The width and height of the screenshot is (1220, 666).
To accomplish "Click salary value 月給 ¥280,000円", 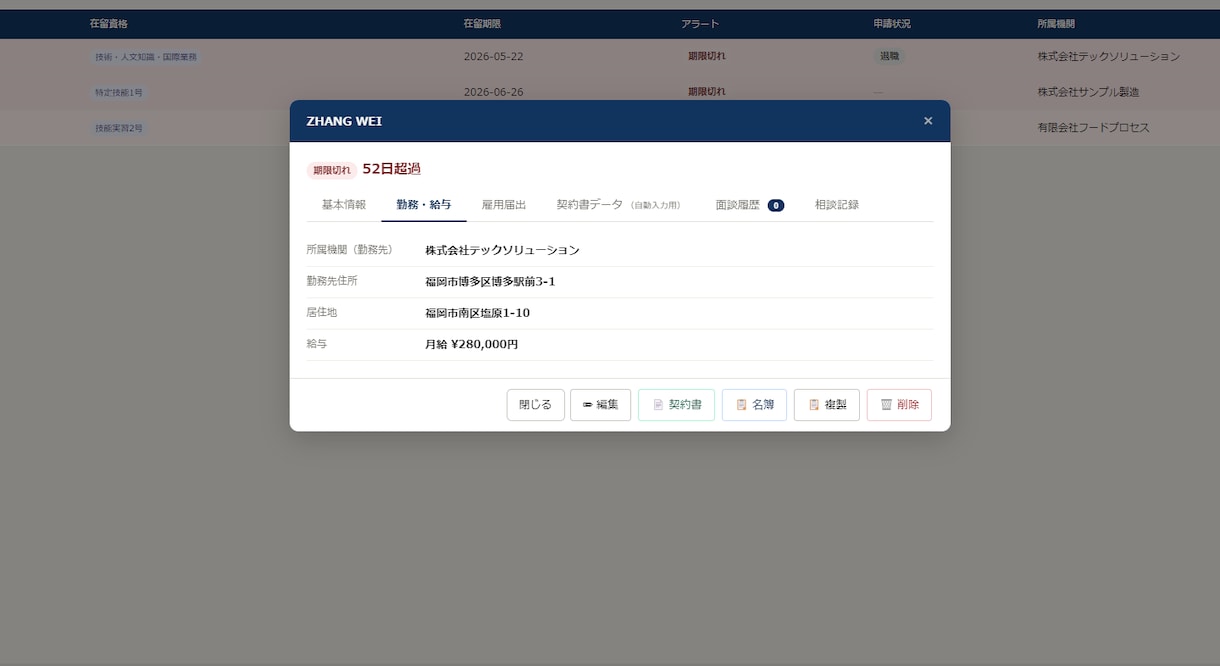I will 472,344.
